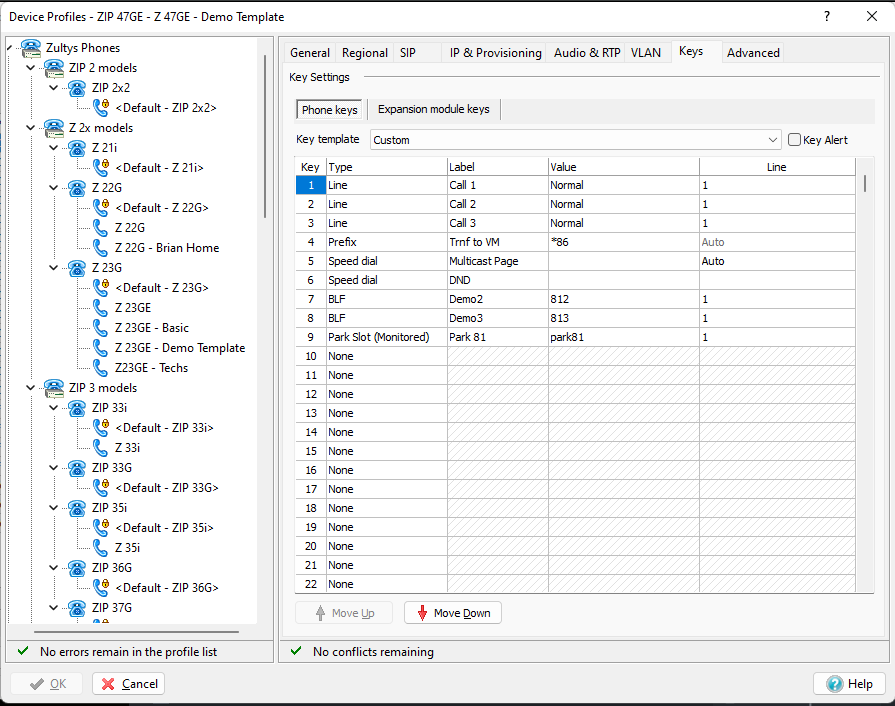Click the ZIP 2 models group icon
This screenshot has height=706, width=895.
(x=54, y=68)
